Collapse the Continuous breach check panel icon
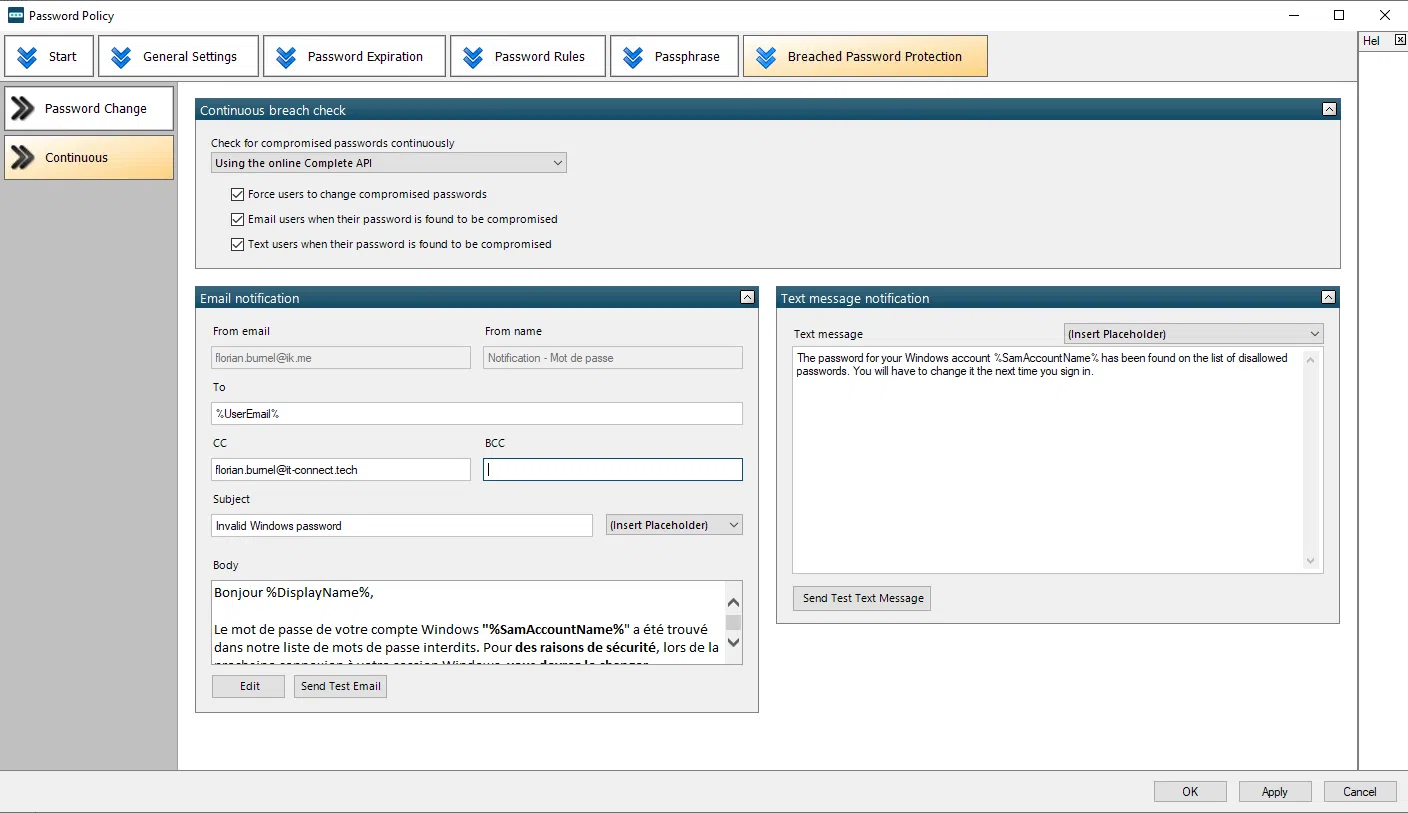Image resolution: width=1408 pixels, height=813 pixels. coord(1329,108)
